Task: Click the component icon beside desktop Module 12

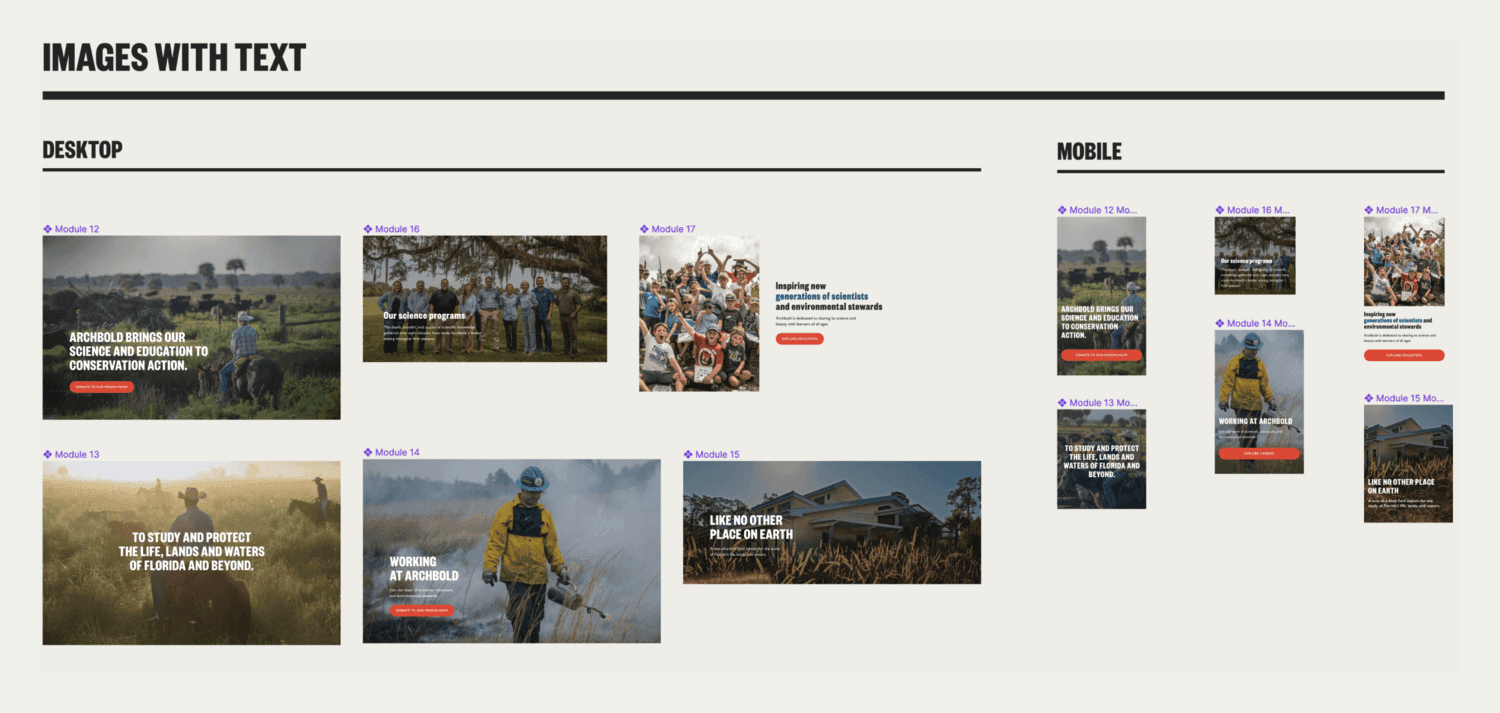Action: (47, 229)
